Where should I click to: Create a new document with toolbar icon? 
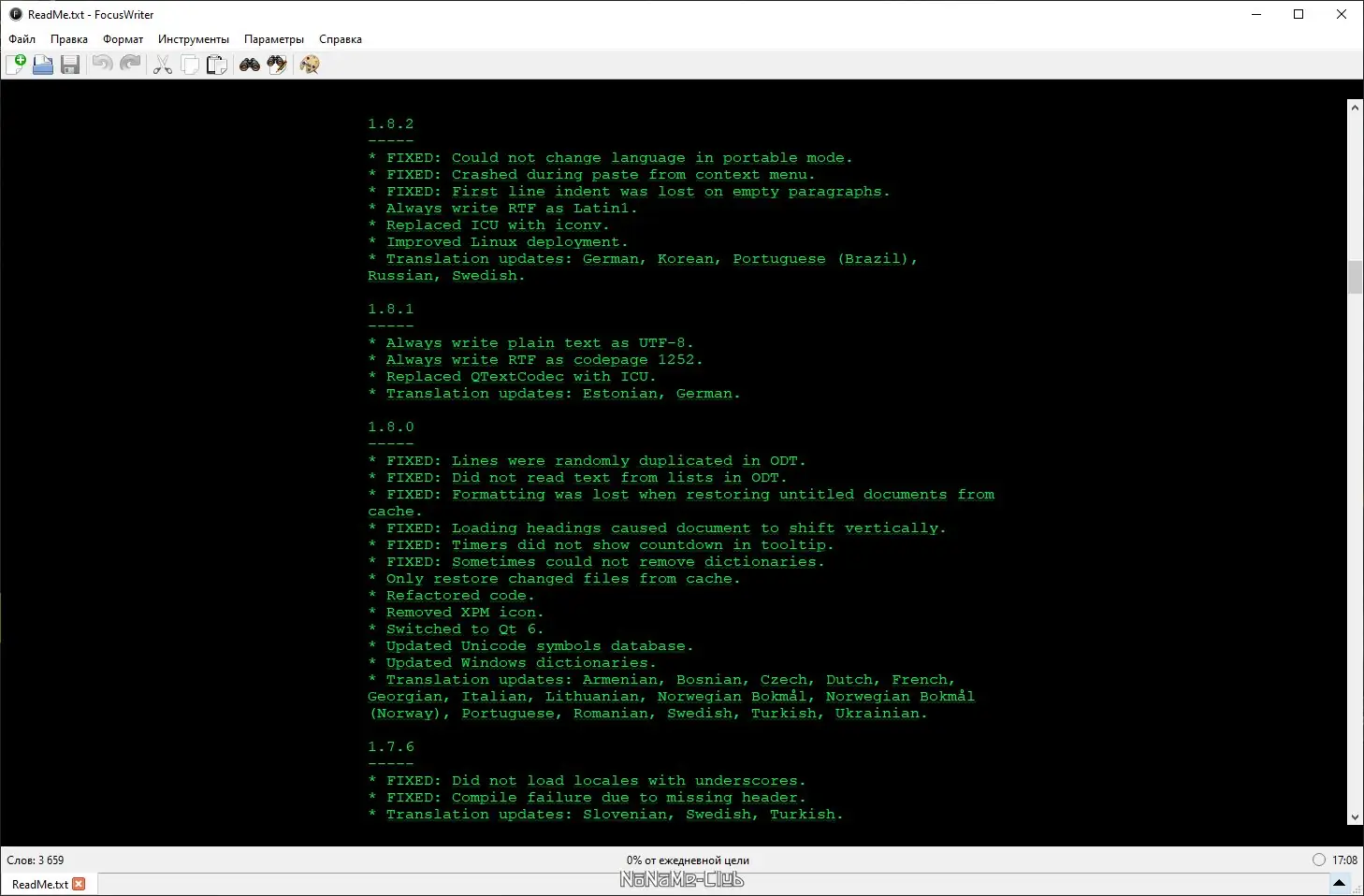[x=16, y=65]
